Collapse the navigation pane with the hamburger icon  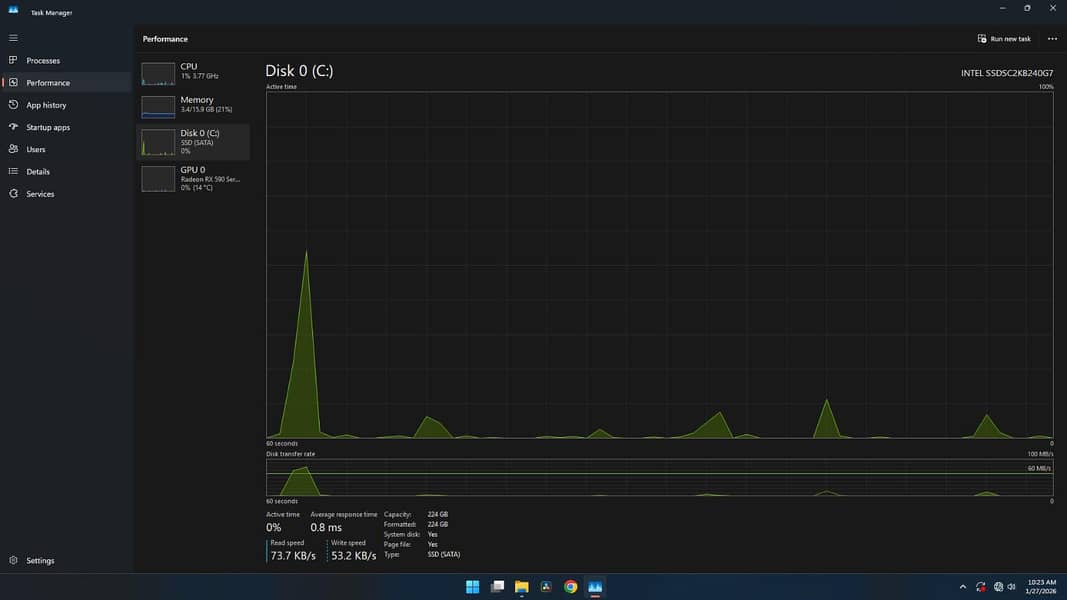click(13, 38)
